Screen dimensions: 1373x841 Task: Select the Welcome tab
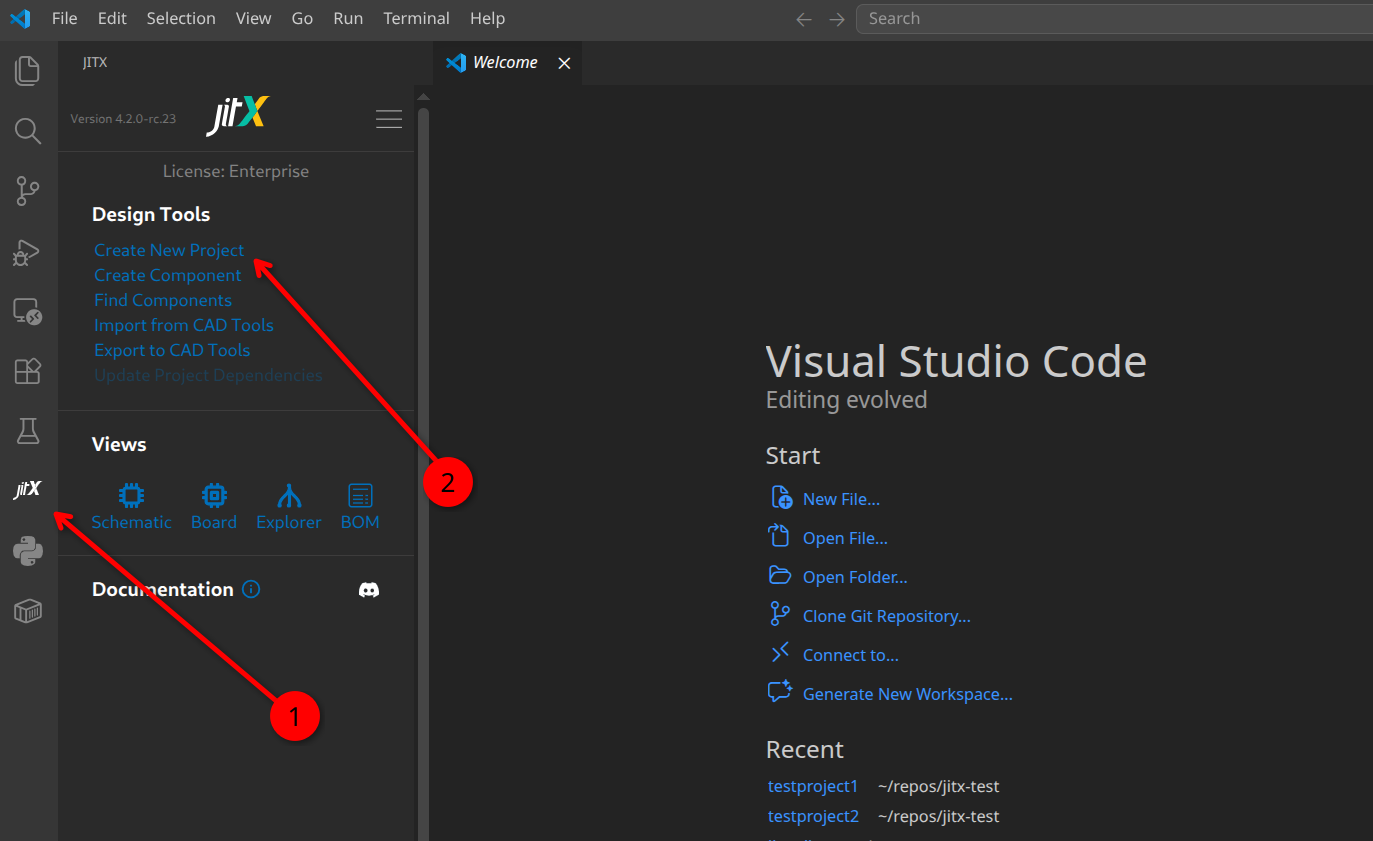(x=508, y=63)
